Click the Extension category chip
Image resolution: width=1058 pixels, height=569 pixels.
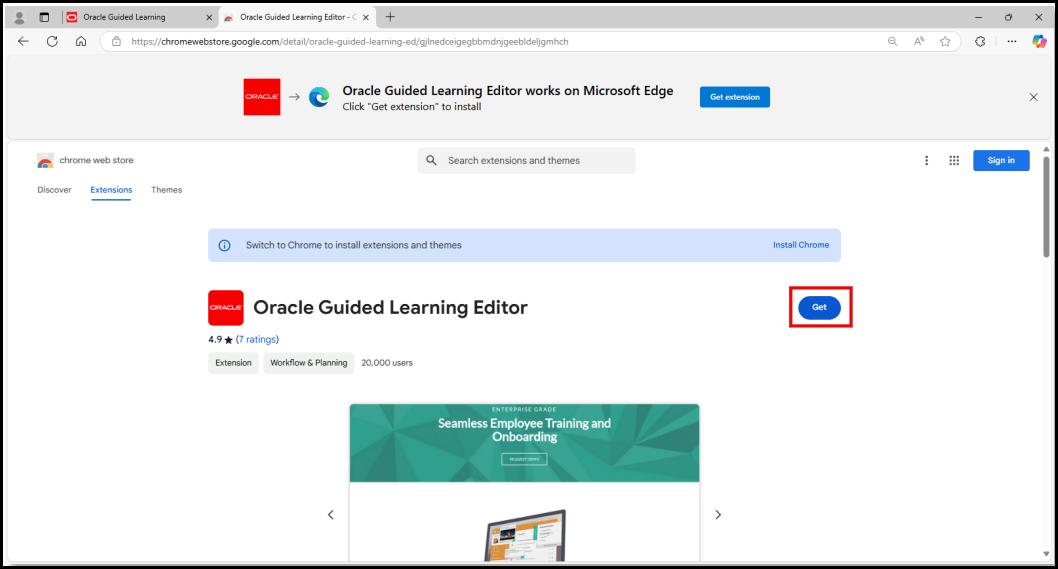pyautogui.click(x=233, y=362)
